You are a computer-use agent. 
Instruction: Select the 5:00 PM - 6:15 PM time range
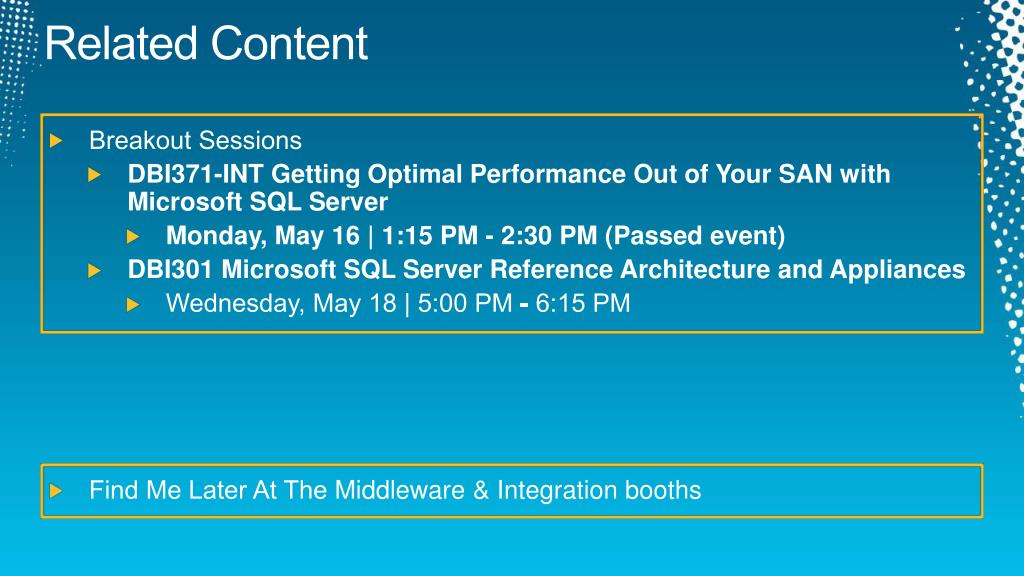[x=524, y=304]
